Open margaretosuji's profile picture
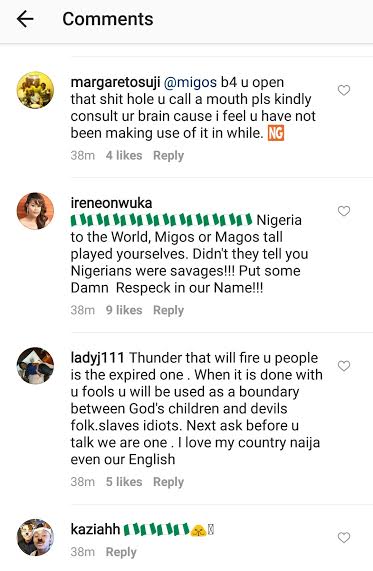This screenshot has height=571, width=373. (x=35, y=90)
